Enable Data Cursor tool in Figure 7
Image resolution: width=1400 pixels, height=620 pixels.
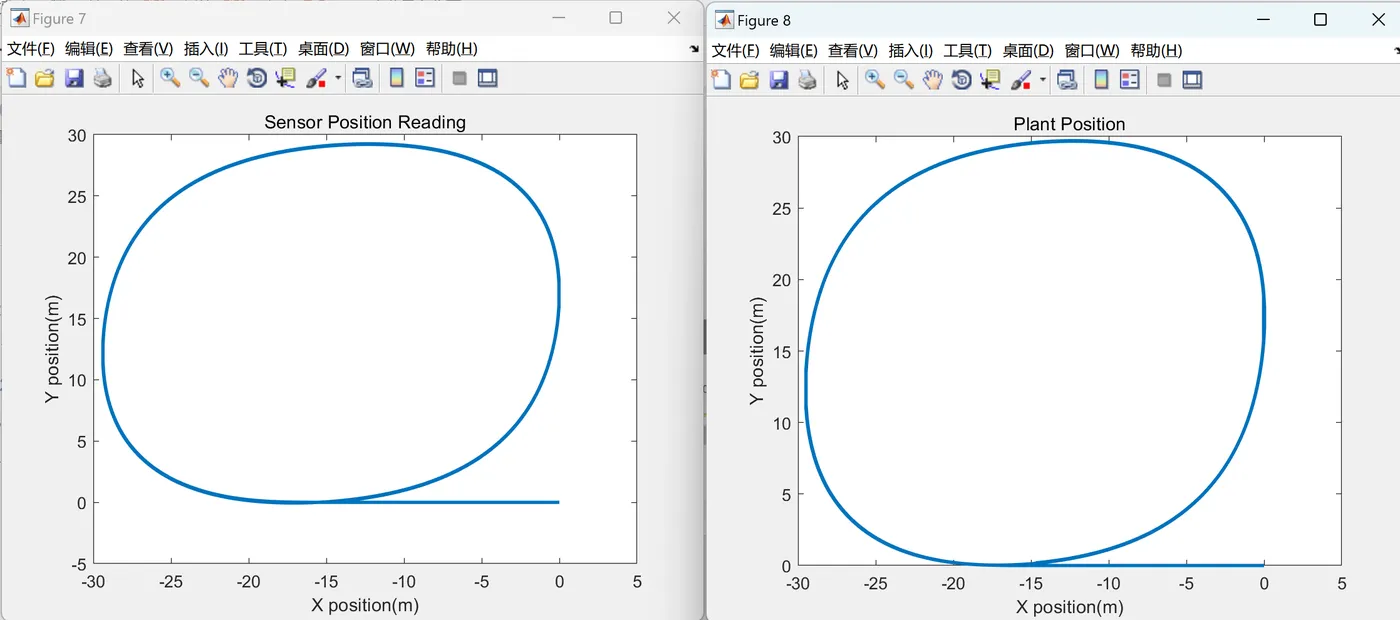click(x=286, y=78)
